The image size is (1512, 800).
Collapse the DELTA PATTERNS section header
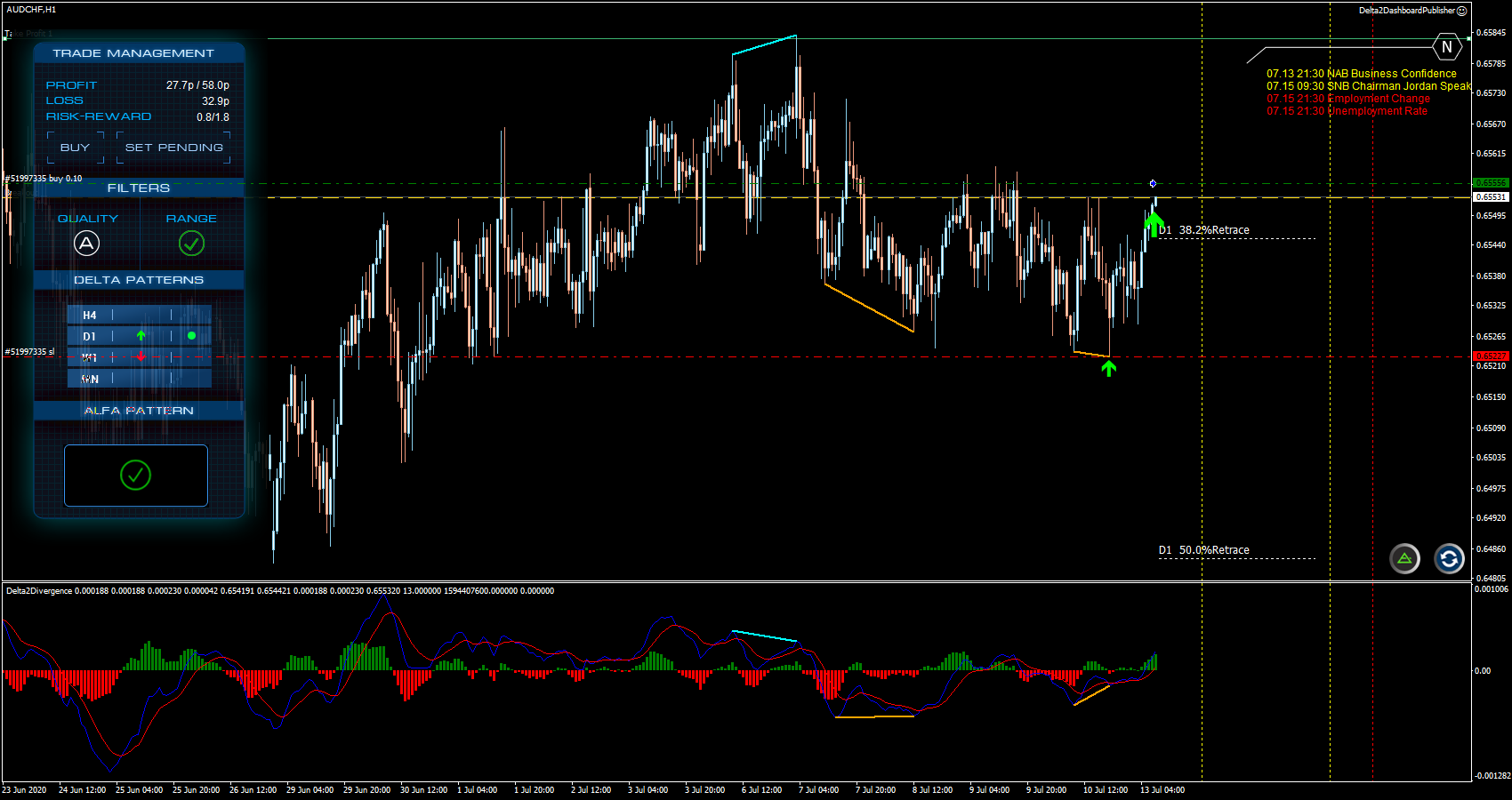click(x=139, y=280)
